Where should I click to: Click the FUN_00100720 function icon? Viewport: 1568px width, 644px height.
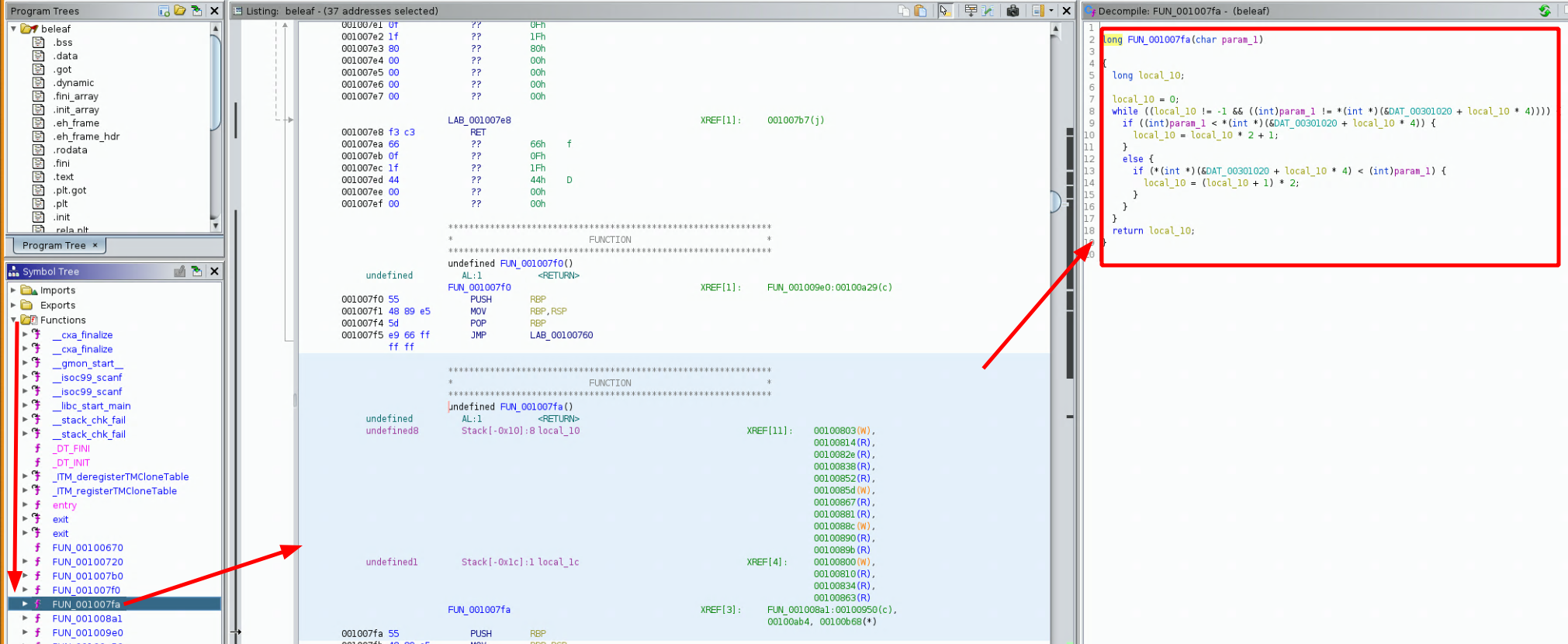pos(37,562)
